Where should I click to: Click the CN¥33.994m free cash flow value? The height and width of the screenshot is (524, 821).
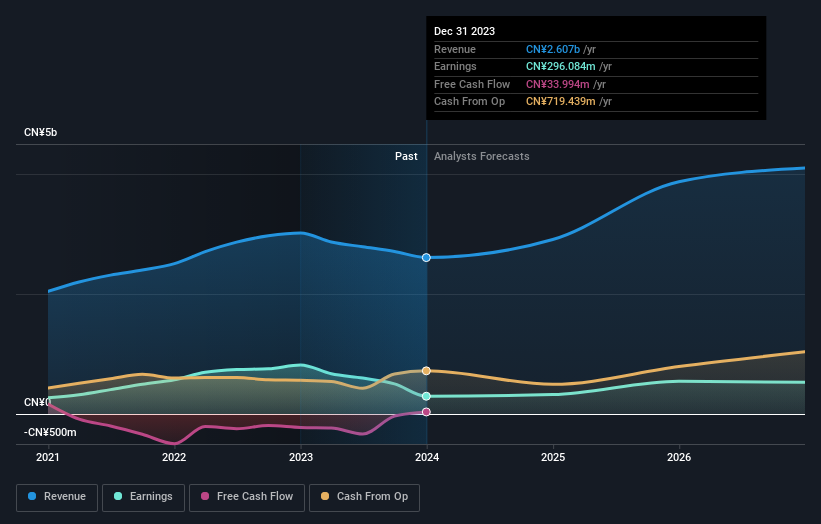[x=558, y=84]
